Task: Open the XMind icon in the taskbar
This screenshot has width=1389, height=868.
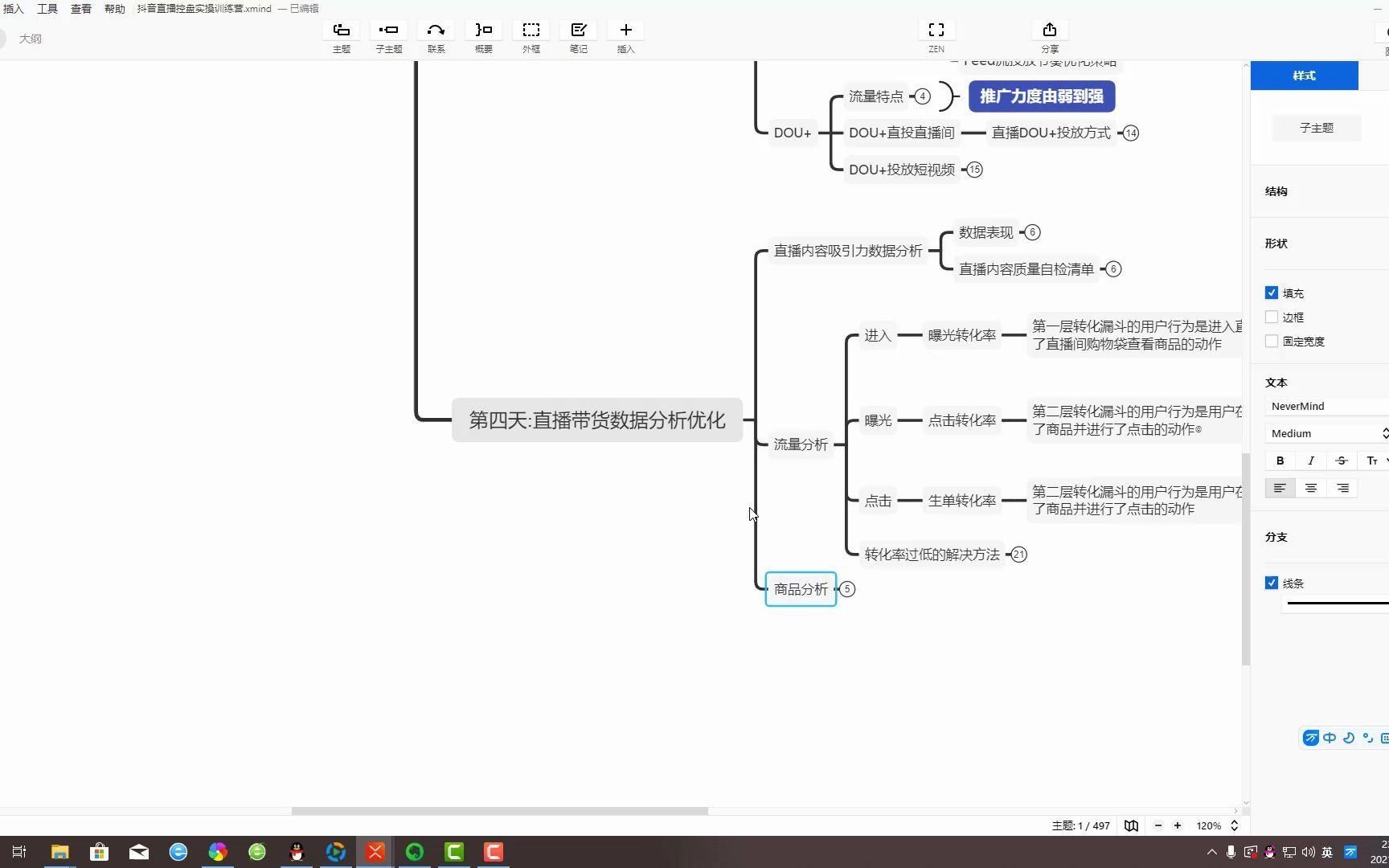Action: click(375, 852)
